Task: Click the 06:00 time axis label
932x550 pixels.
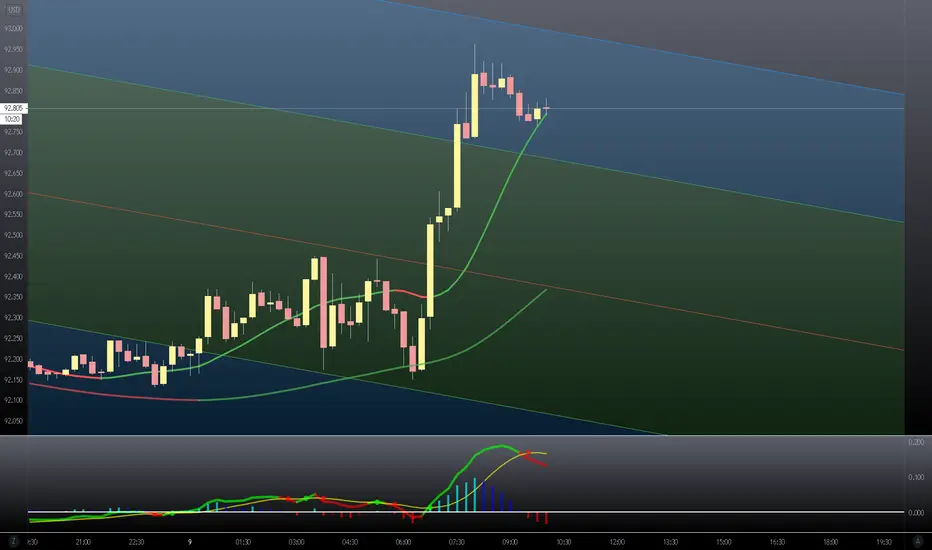Action: click(404, 542)
